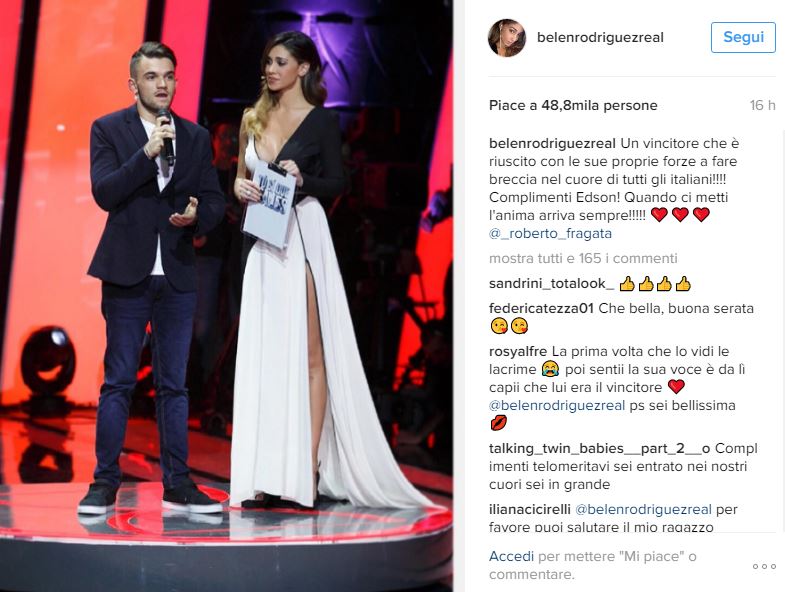Click Piace a 48,8mila persone likes count
The width and height of the screenshot is (785, 592).
(x=573, y=105)
